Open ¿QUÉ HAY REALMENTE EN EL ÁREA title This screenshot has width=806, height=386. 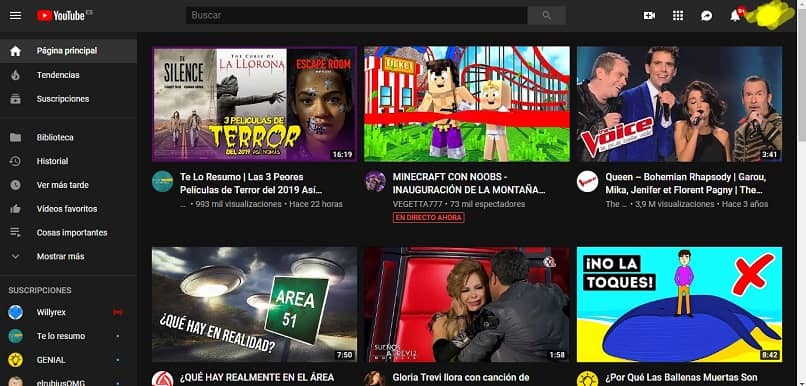(257, 378)
